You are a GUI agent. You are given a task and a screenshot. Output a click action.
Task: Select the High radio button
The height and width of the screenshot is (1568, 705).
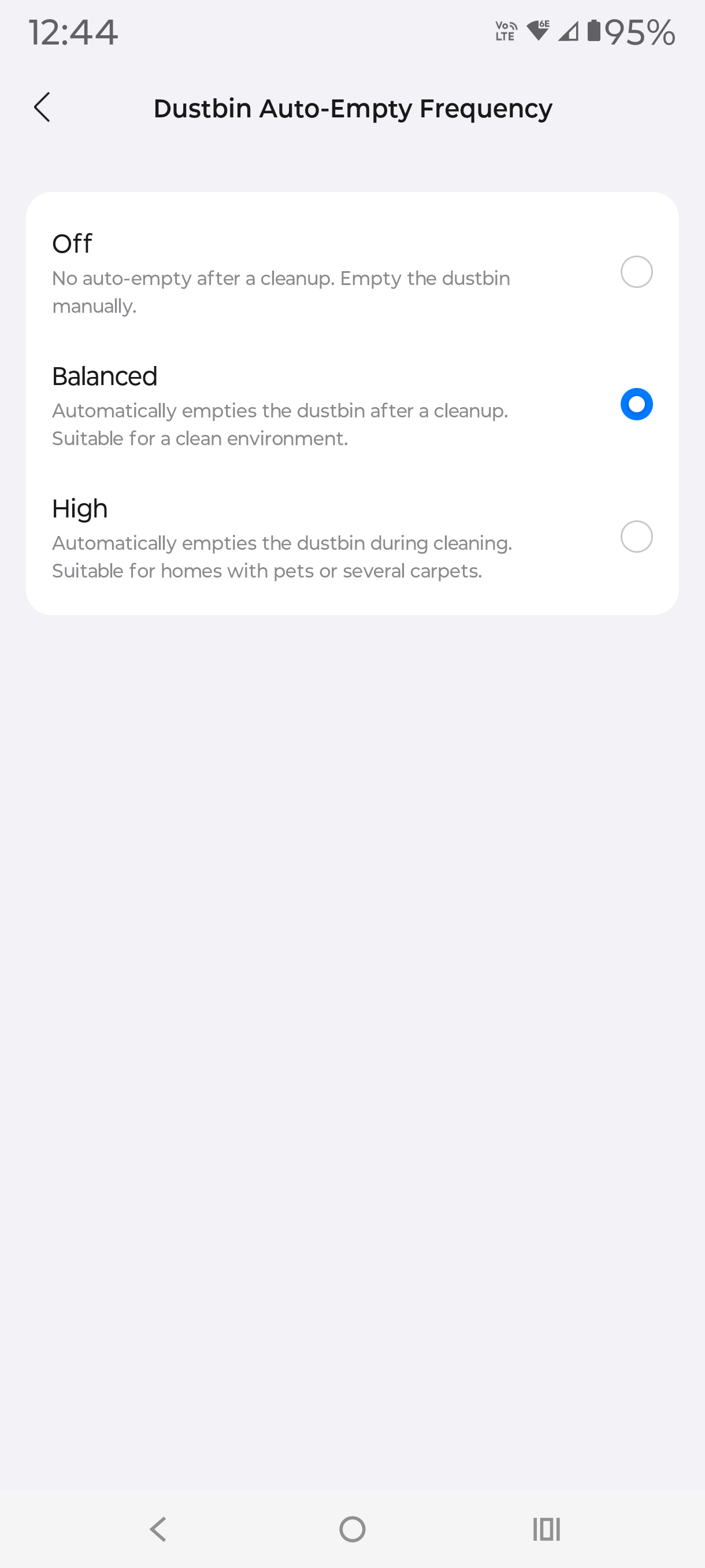click(636, 537)
